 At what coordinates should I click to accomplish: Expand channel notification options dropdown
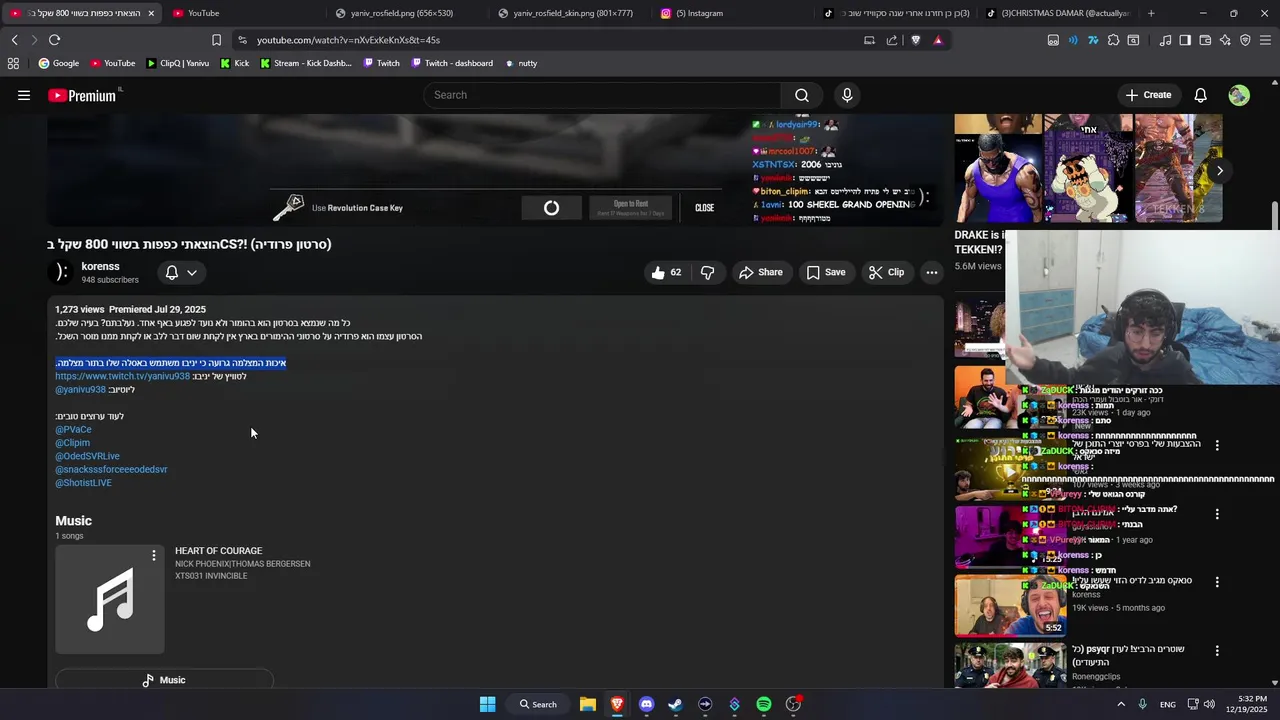coord(181,272)
